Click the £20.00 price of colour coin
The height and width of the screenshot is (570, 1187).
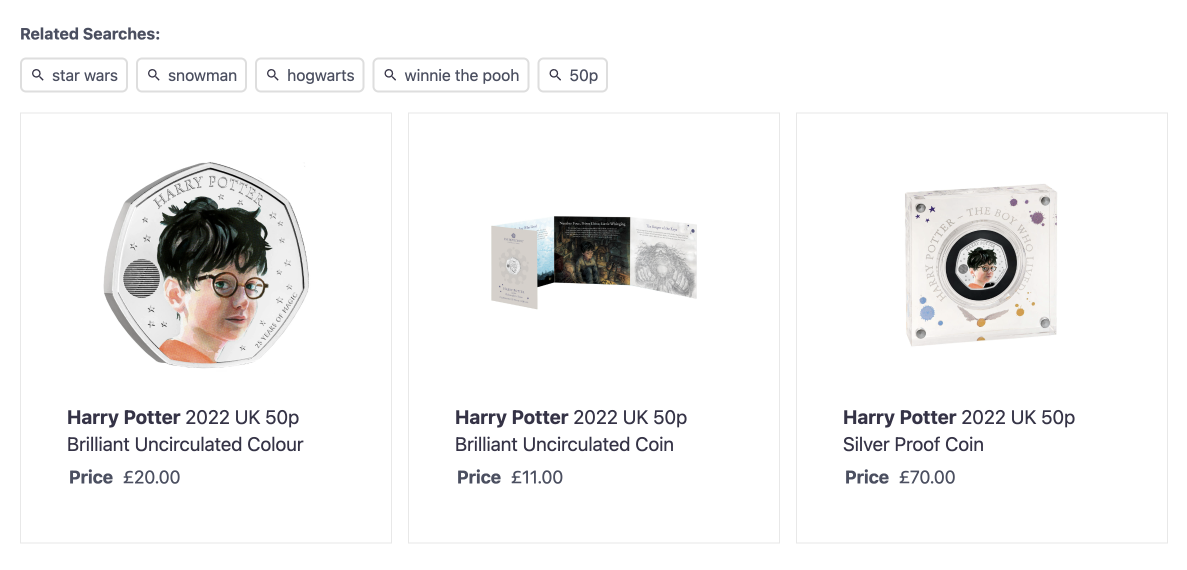coord(152,477)
